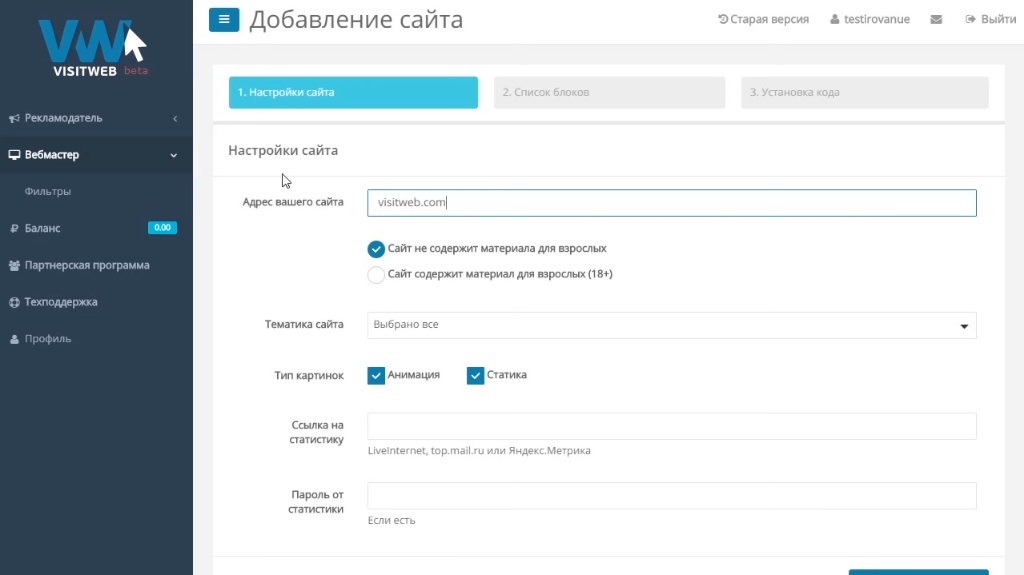1024x575 pixels.
Task: Expand the Рекламодатель sidebar chevron
Action: pos(175,118)
